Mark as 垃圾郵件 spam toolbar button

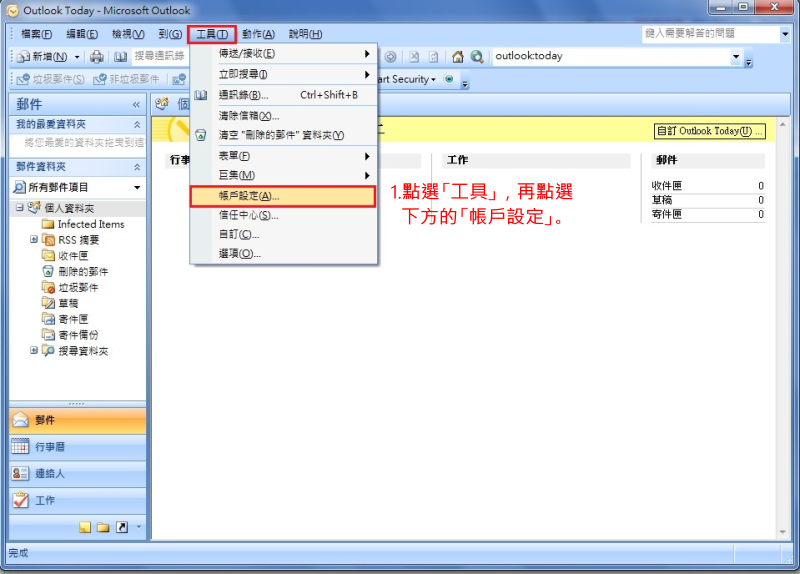pos(51,79)
